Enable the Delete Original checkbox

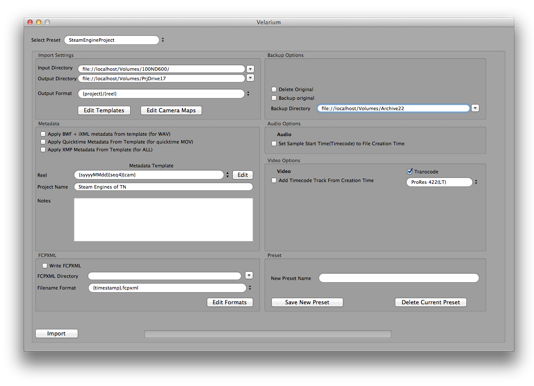[x=274, y=89]
